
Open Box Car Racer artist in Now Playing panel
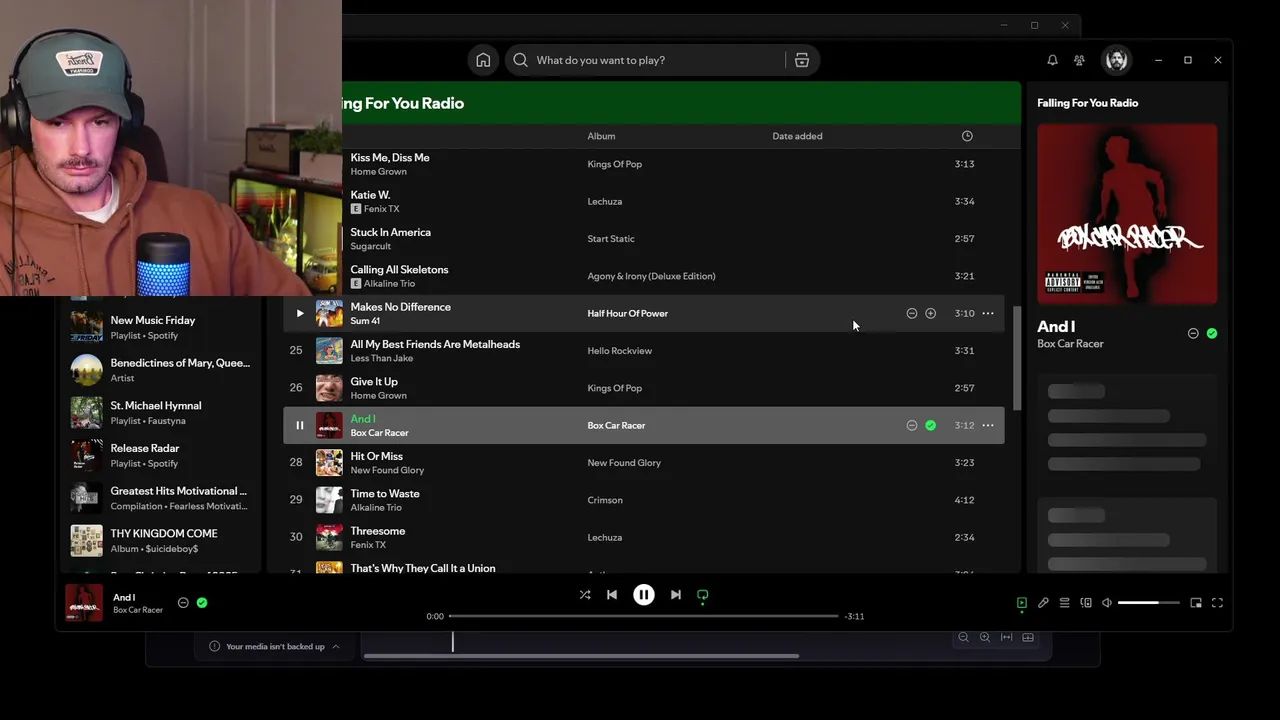click(x=1070, y=344)
